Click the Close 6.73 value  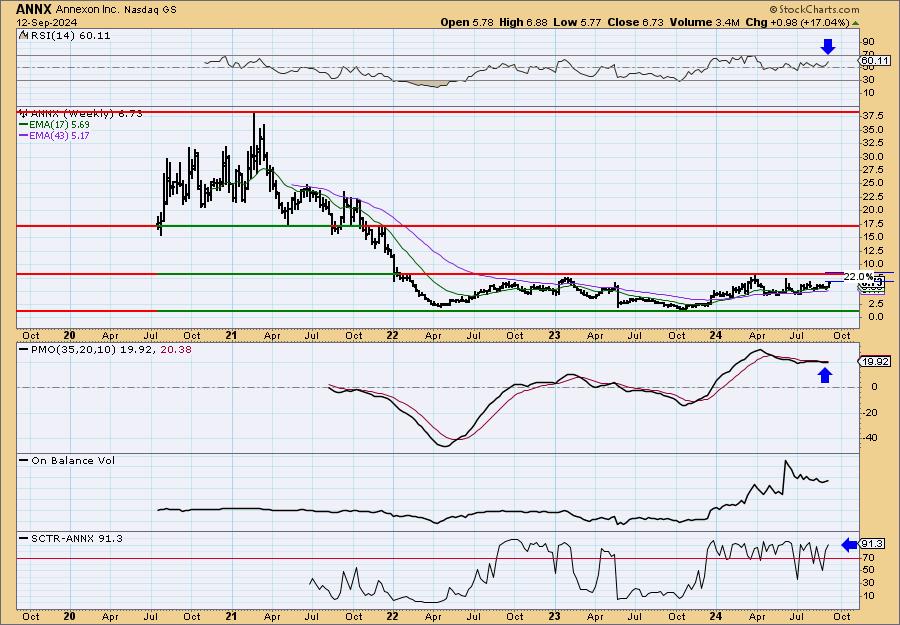635,22
